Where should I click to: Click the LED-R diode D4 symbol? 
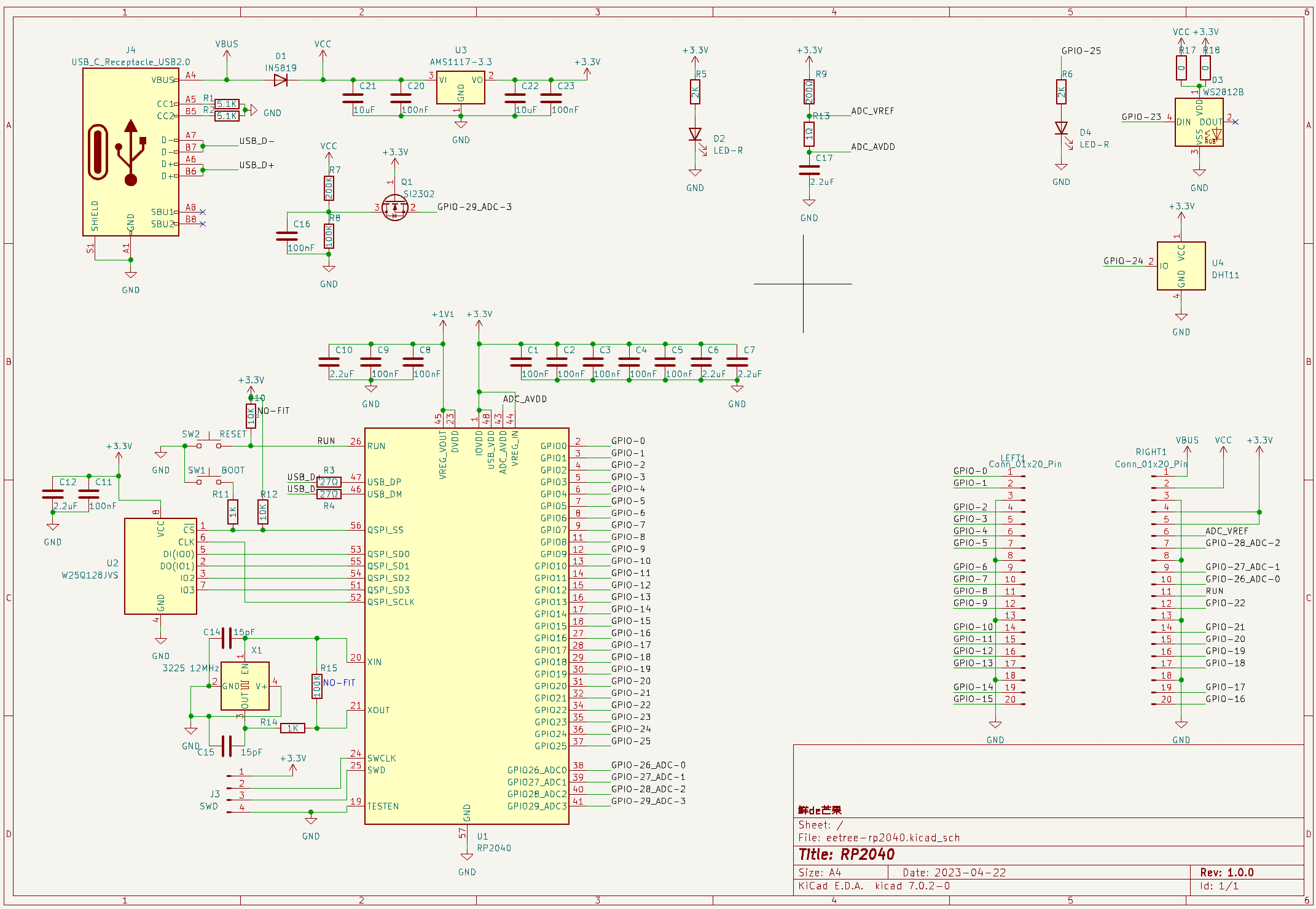pyautogui.click(x=1061, y=128)
